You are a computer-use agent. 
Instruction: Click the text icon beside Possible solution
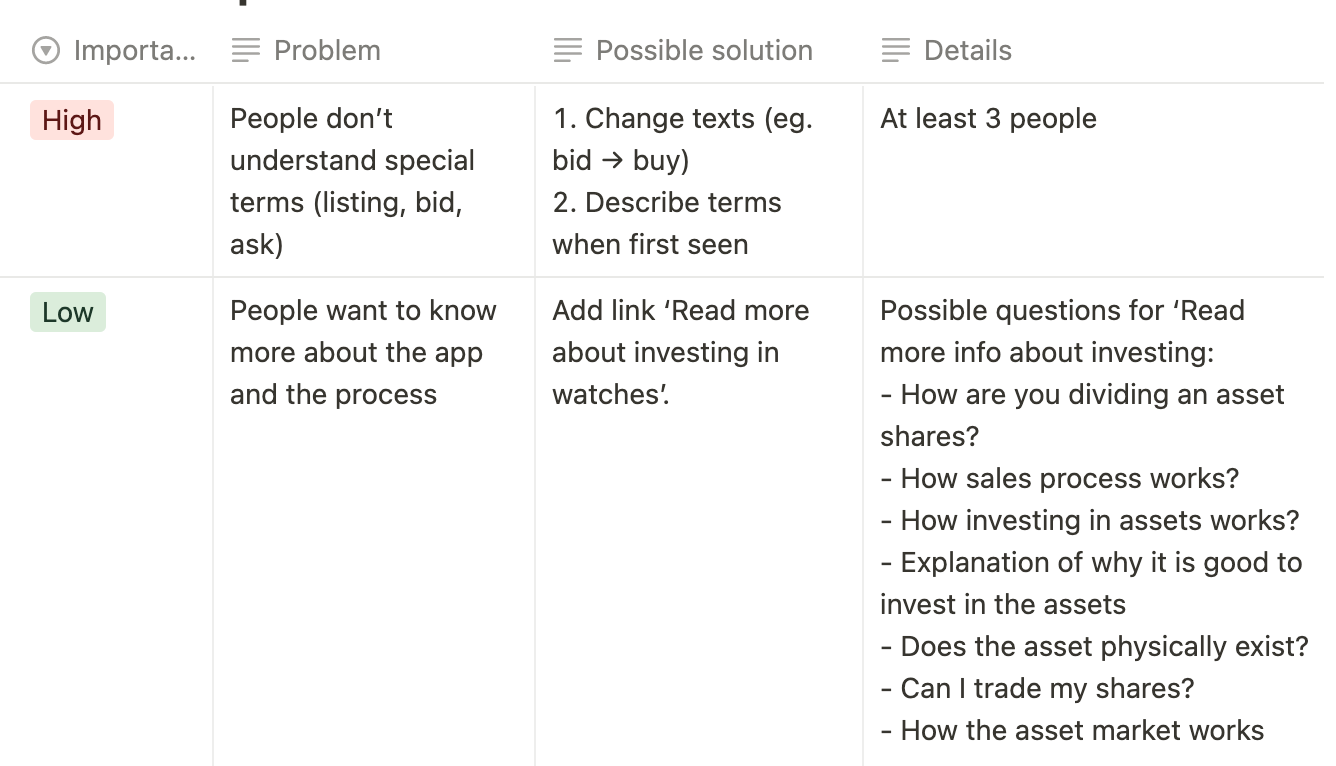coord(567,50)
